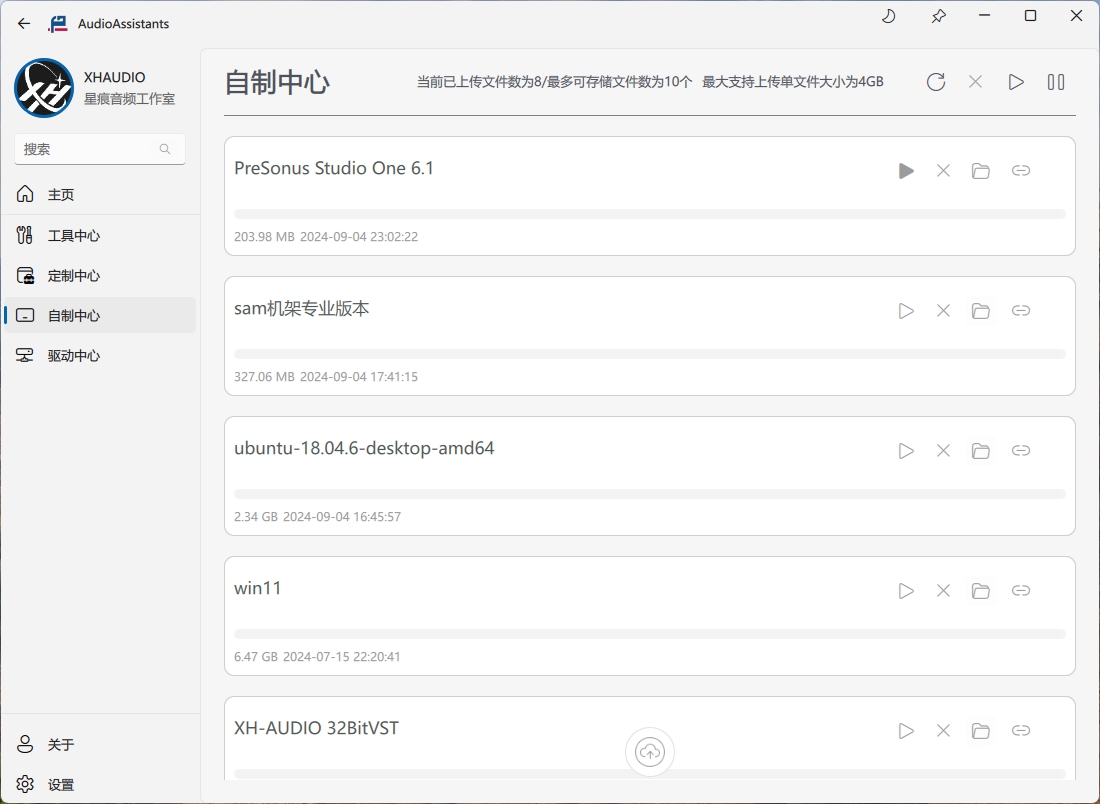
Task: Pause all transfers with the header pause icon
Action: [x=1055, y=82]
